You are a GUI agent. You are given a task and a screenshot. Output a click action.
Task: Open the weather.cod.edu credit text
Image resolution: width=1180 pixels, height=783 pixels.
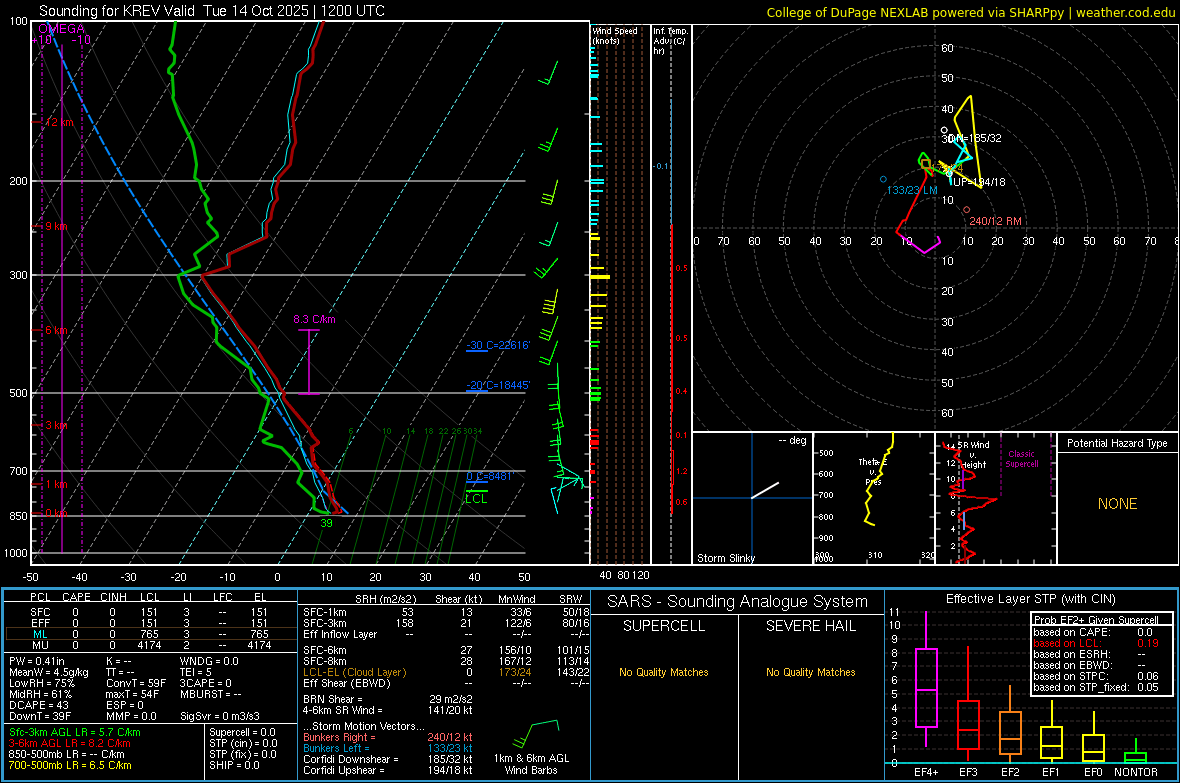1125,12
